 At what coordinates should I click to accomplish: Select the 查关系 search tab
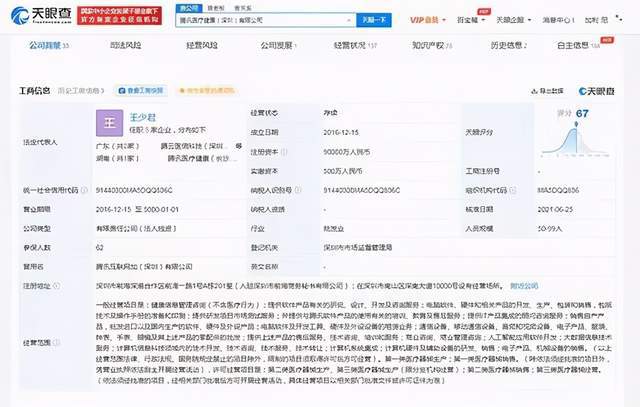243,8
